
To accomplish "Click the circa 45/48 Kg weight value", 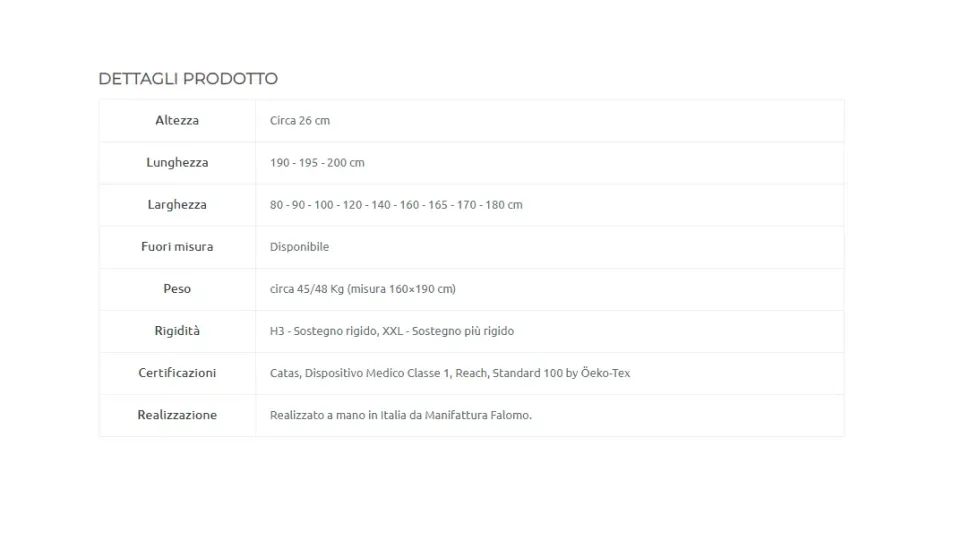I will [x=362, y=288].
